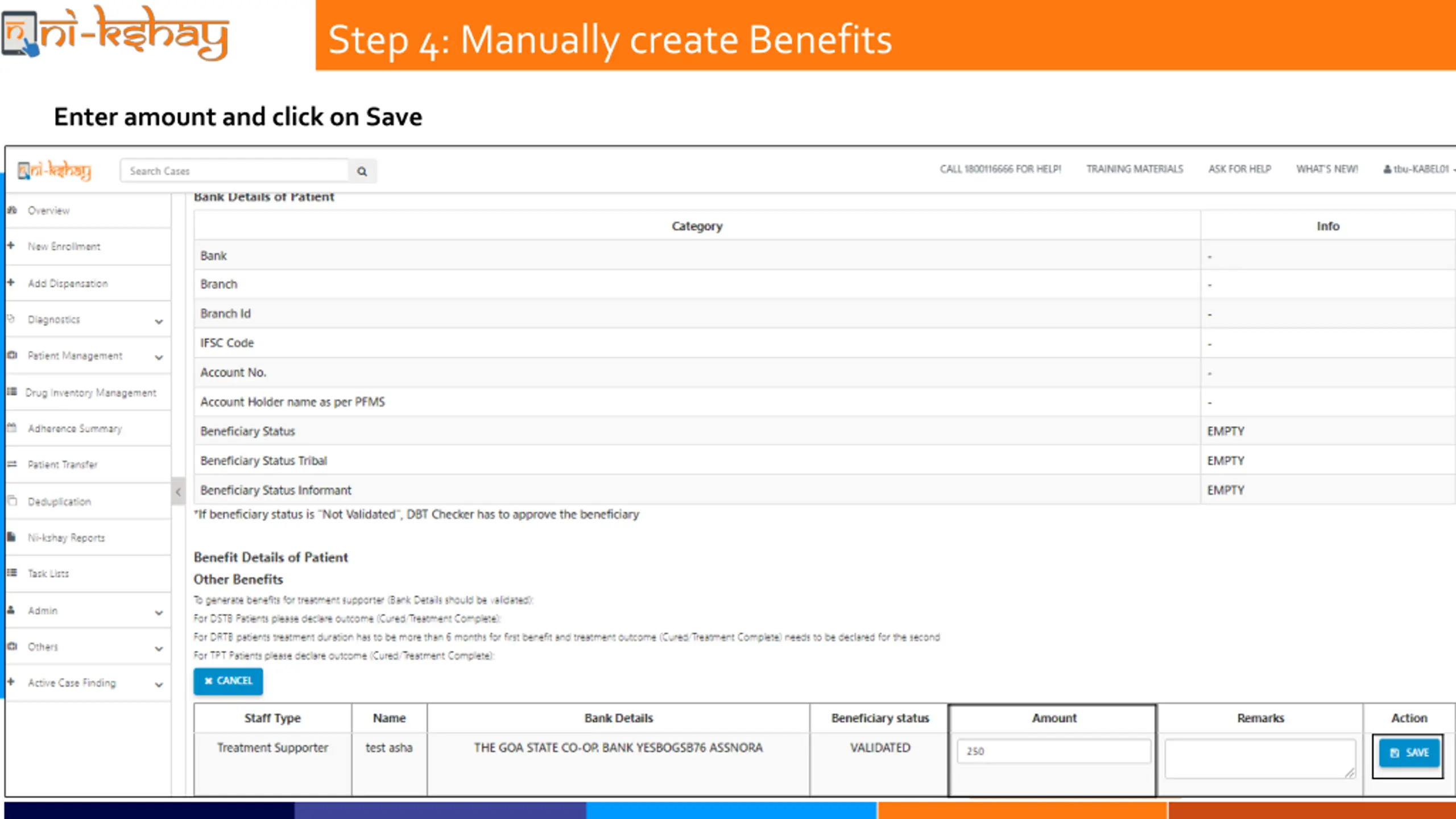Open Adherence Summary in the sidebar
Viewport: 1456px width, 819px height.
pos(75,428)
